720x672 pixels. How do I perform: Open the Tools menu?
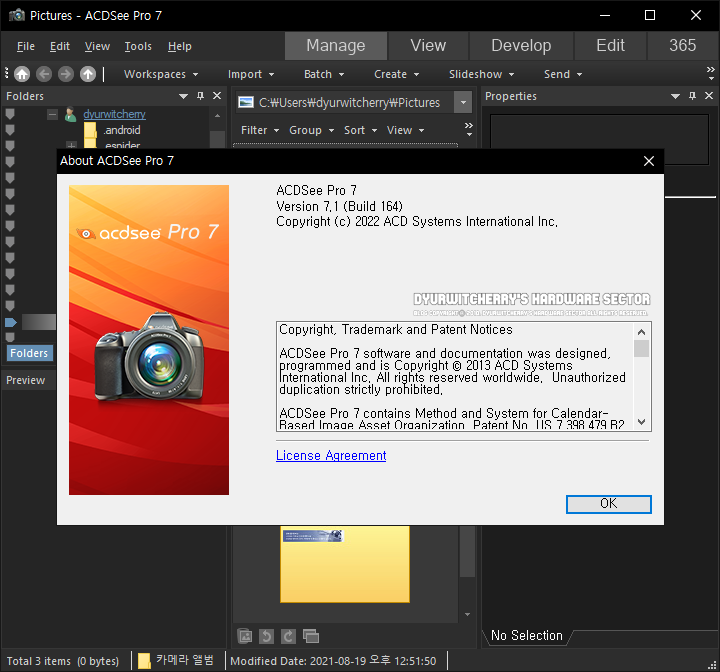click(138, 46)
